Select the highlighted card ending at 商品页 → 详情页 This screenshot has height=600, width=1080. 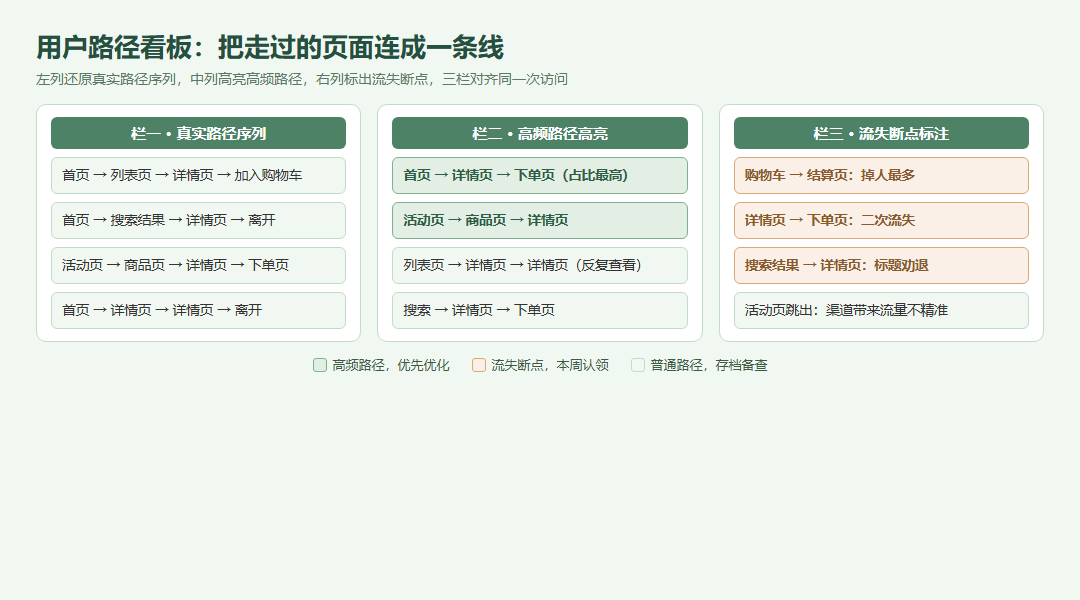(540, 220)
